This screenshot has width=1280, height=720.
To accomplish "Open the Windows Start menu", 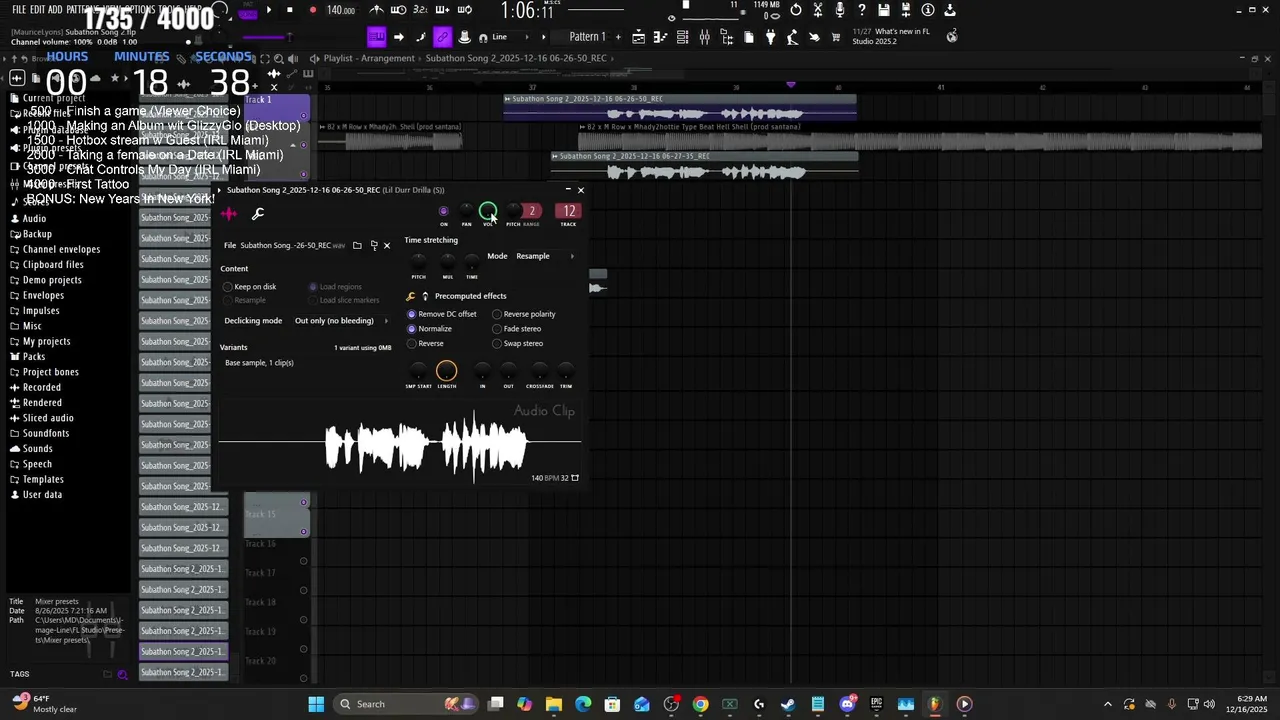I will (x=316, y=704).
